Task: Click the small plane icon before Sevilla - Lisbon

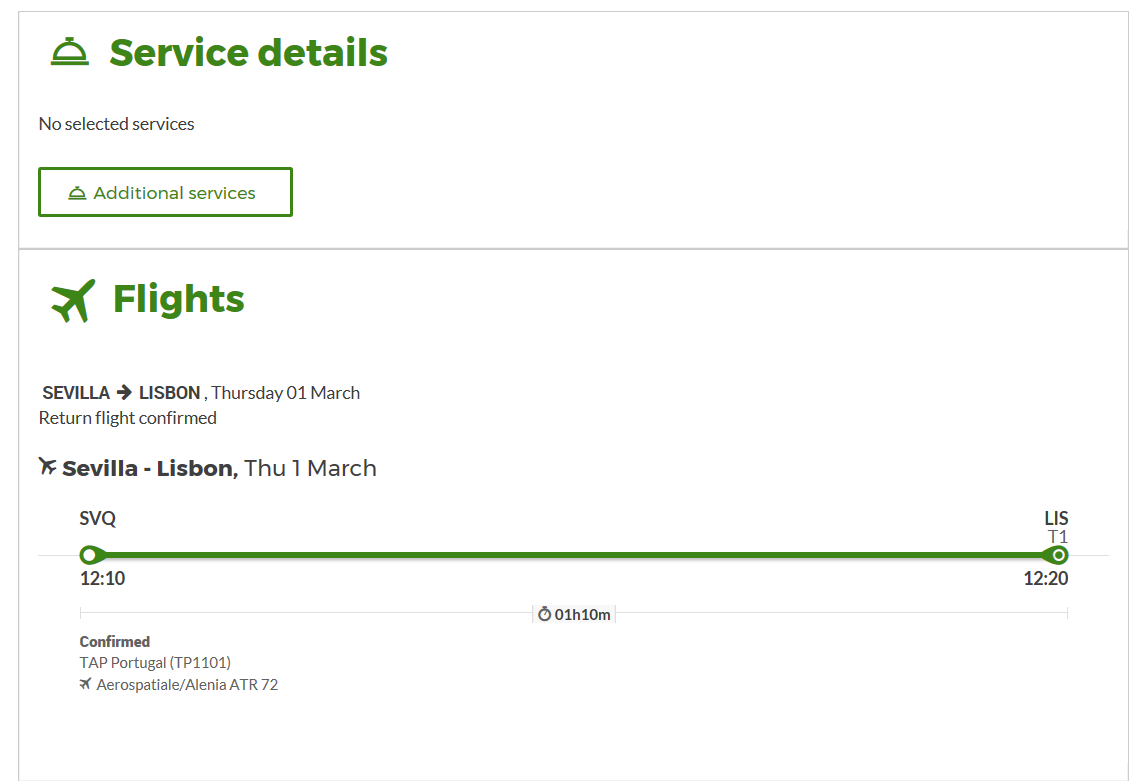Action: click(47, 467)
